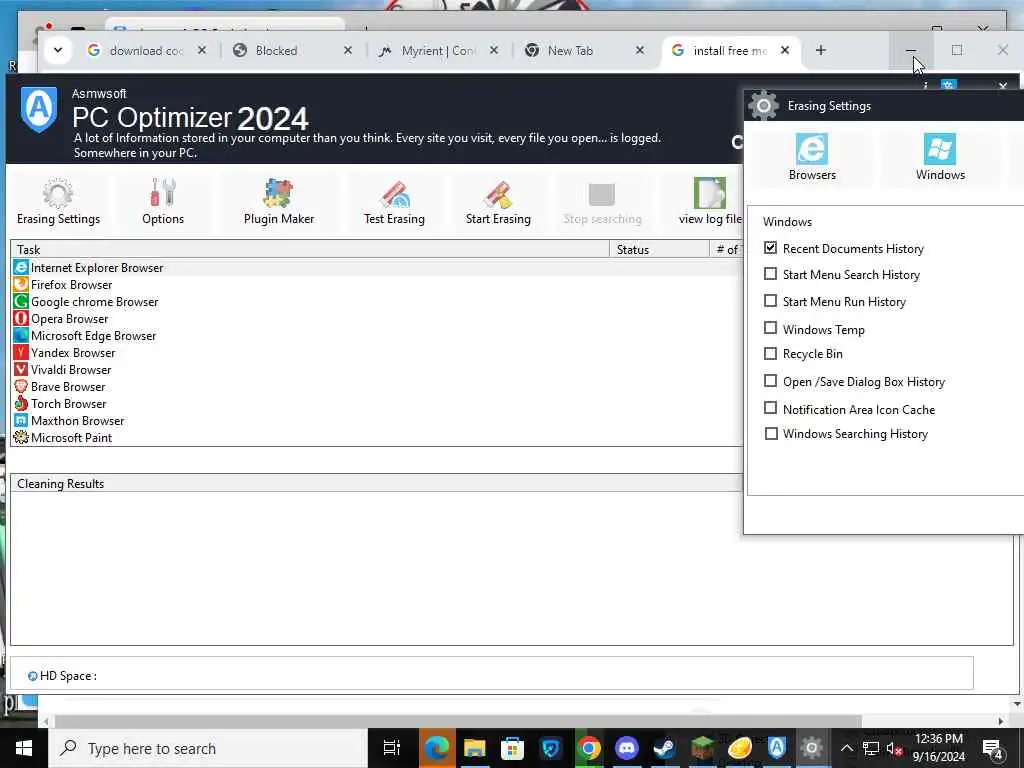Click scrollbar right arrow
The width and height of the screenshot is (1024, 768).
coord(1001,721)
